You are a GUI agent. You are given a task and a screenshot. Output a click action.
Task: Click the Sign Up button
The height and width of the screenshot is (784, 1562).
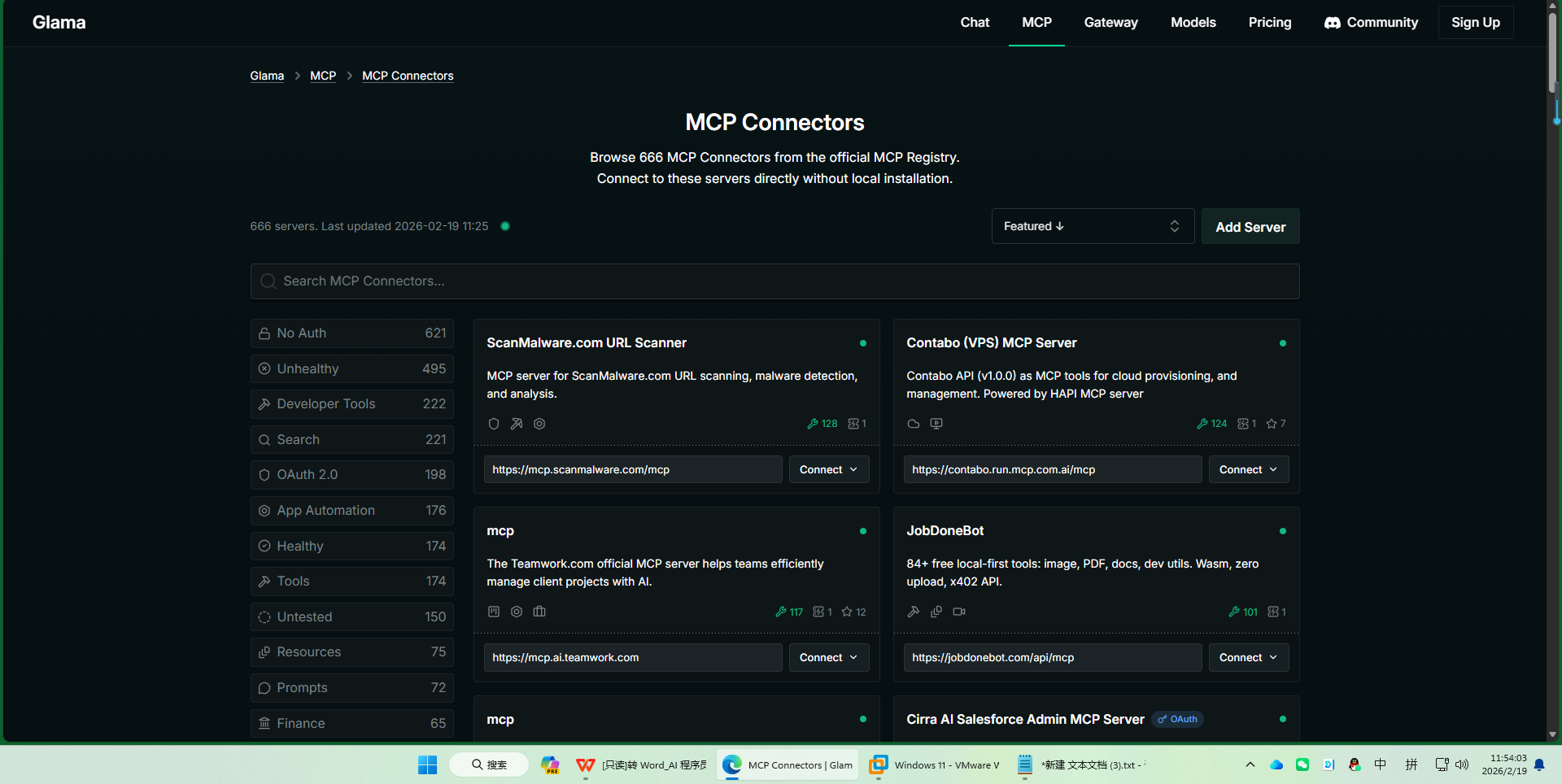point(1476,23)
